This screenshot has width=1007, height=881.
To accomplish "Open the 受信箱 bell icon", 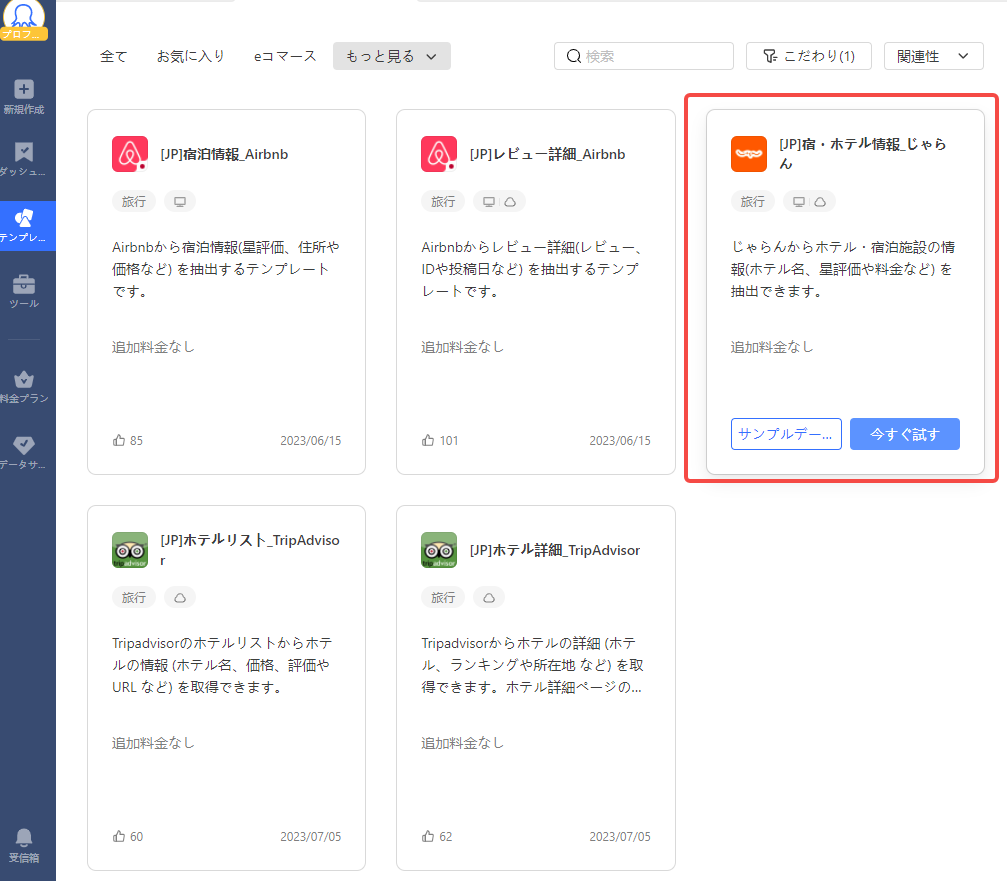I will pos(24,837).
